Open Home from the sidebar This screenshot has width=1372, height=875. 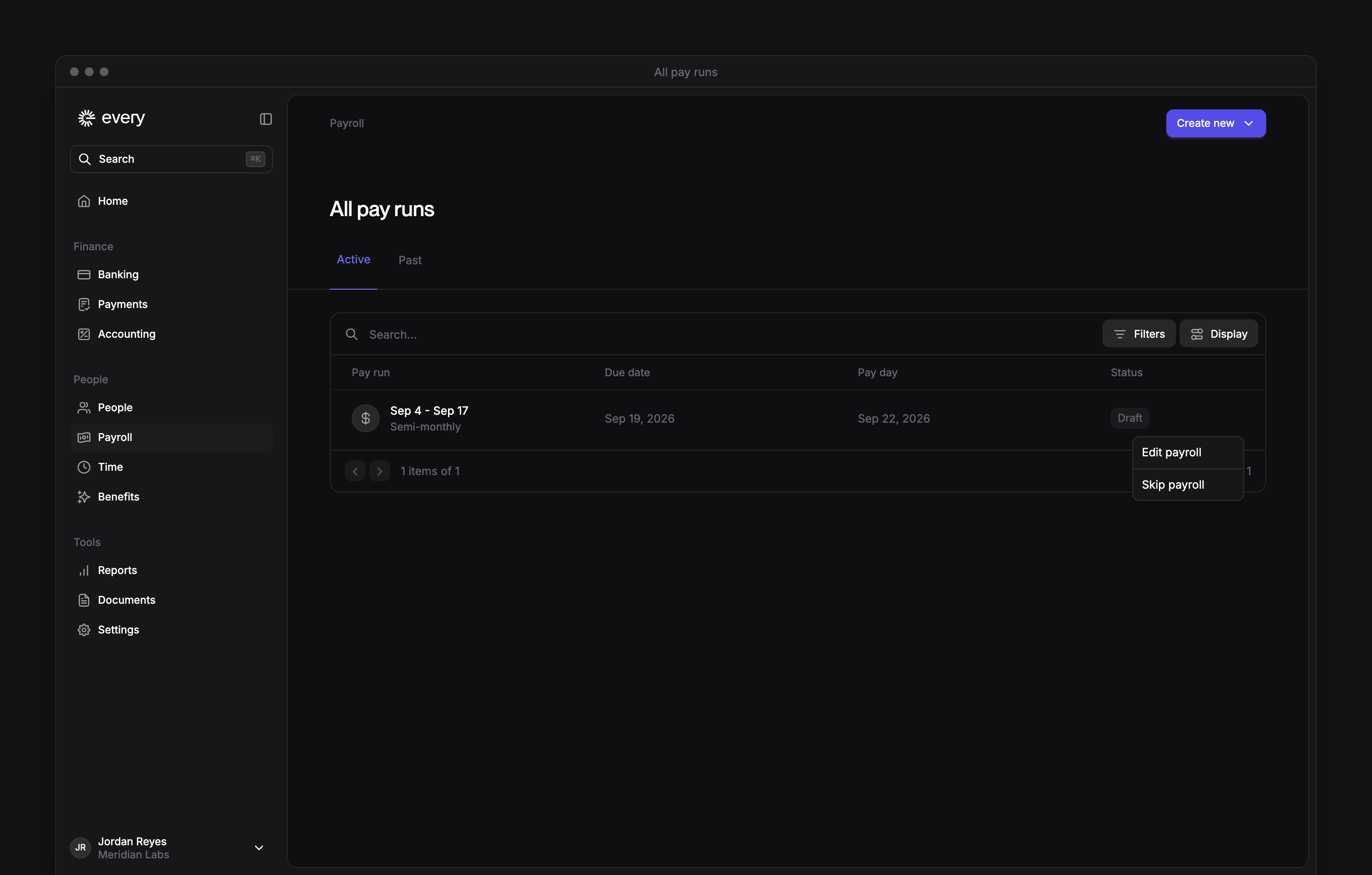point(171,201)
